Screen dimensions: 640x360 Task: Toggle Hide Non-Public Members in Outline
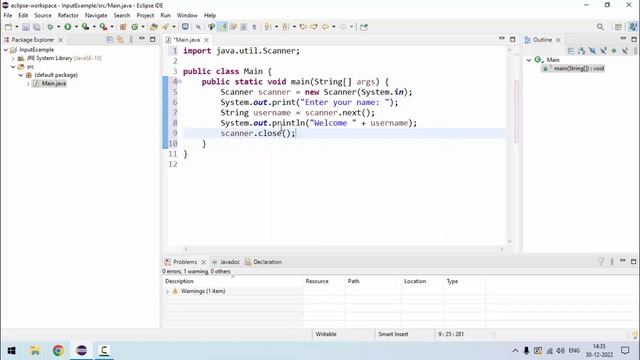click(614, 51)
